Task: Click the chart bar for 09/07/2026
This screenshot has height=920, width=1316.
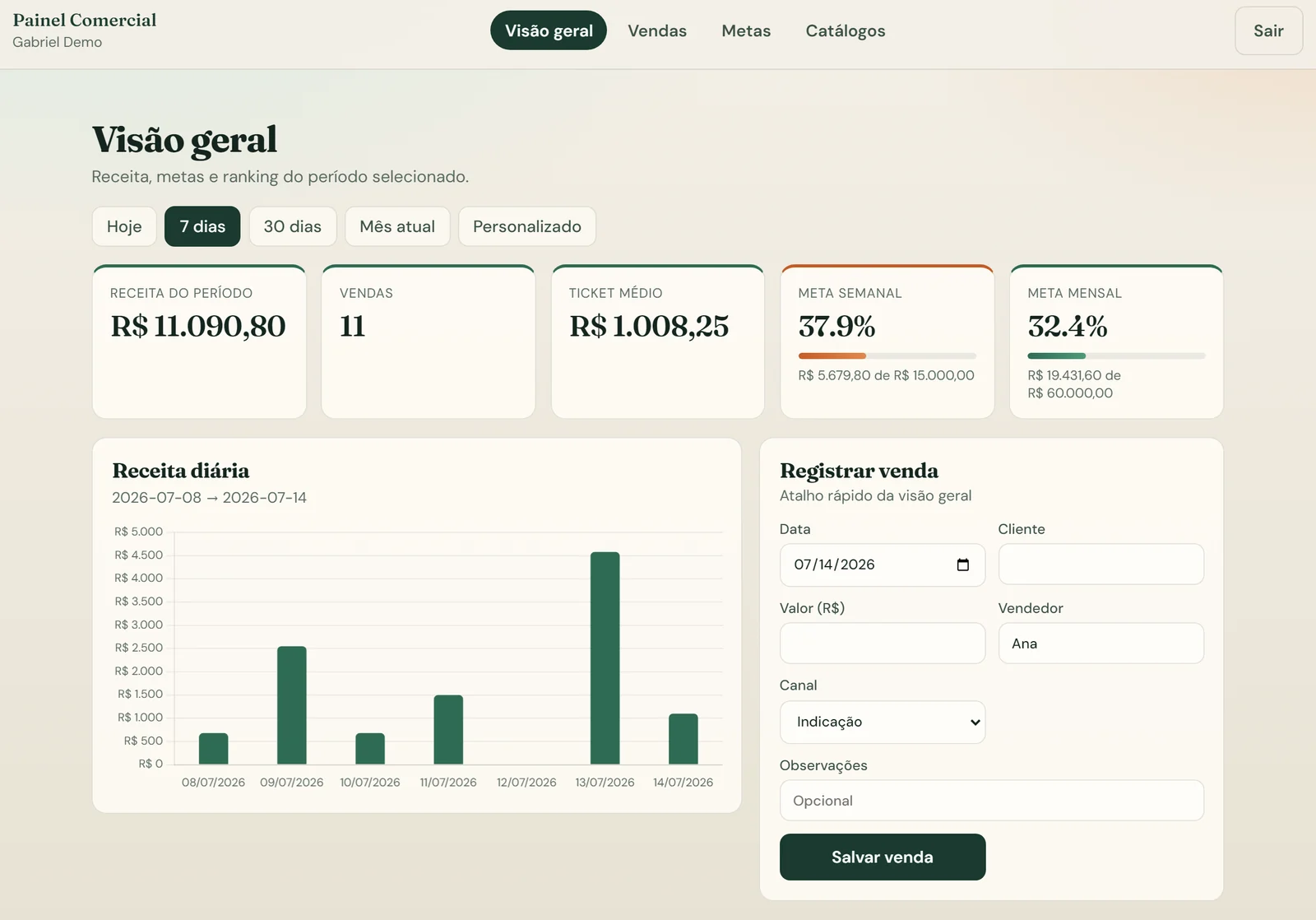Action: [x=291, y=705]
